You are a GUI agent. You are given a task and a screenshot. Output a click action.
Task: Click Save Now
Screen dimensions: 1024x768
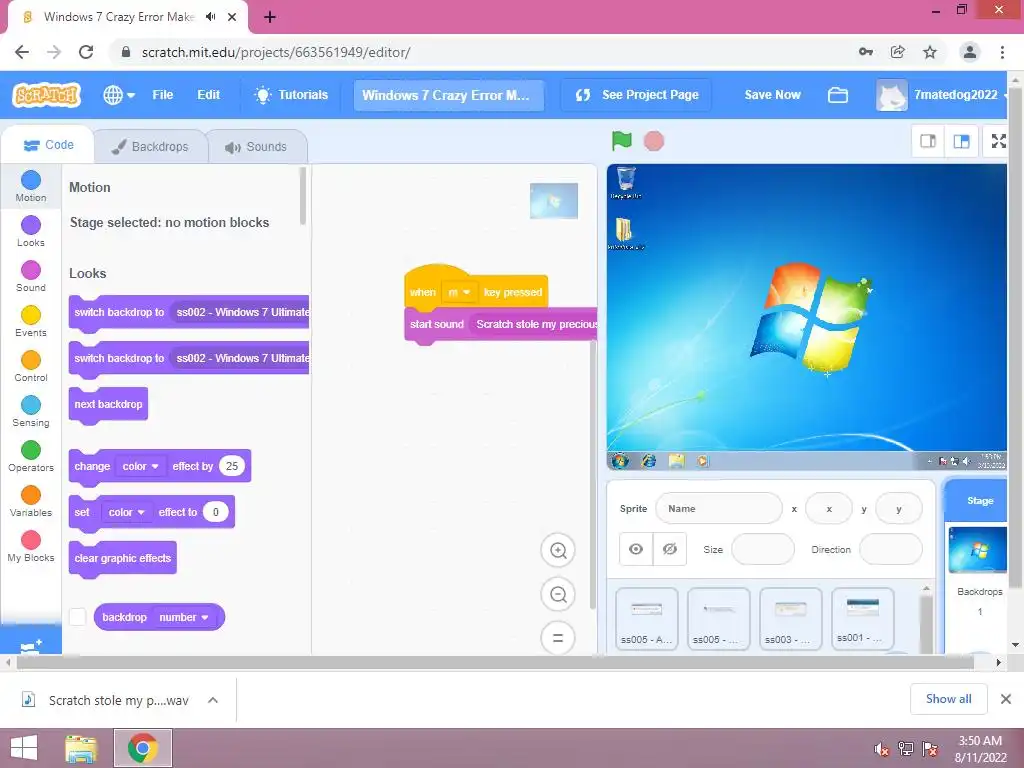click(772, 95)
